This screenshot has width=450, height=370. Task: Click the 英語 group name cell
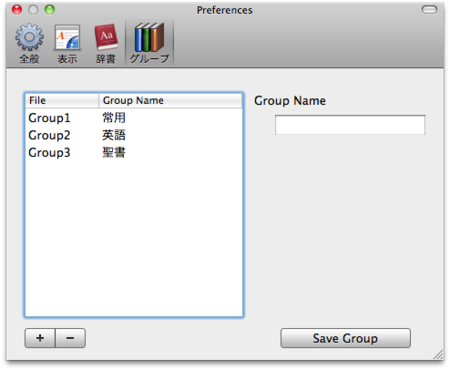pyautogui.click(x=114, y=135)
